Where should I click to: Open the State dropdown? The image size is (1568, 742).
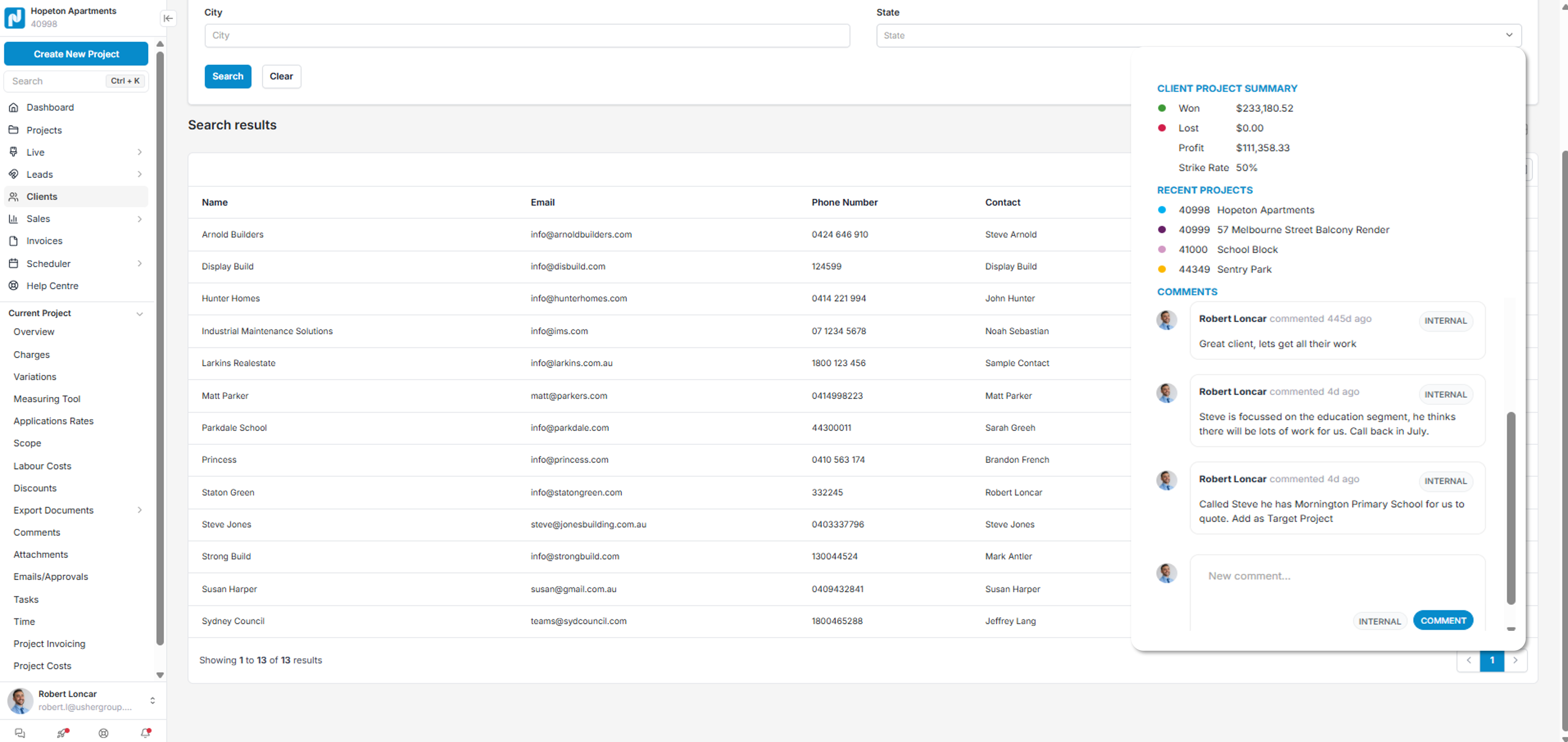[1198, 35]
